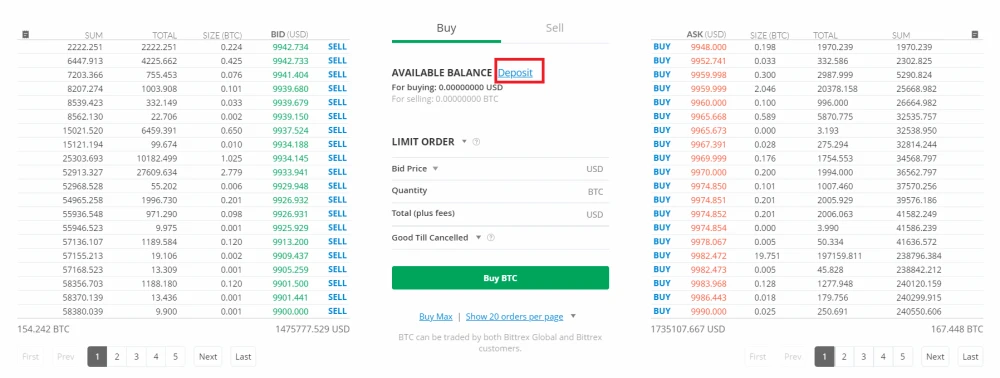The image size is (1000, 378).
Task: Go to page 3 of bids
Action: pyautogui.click(x=136, y=357)
